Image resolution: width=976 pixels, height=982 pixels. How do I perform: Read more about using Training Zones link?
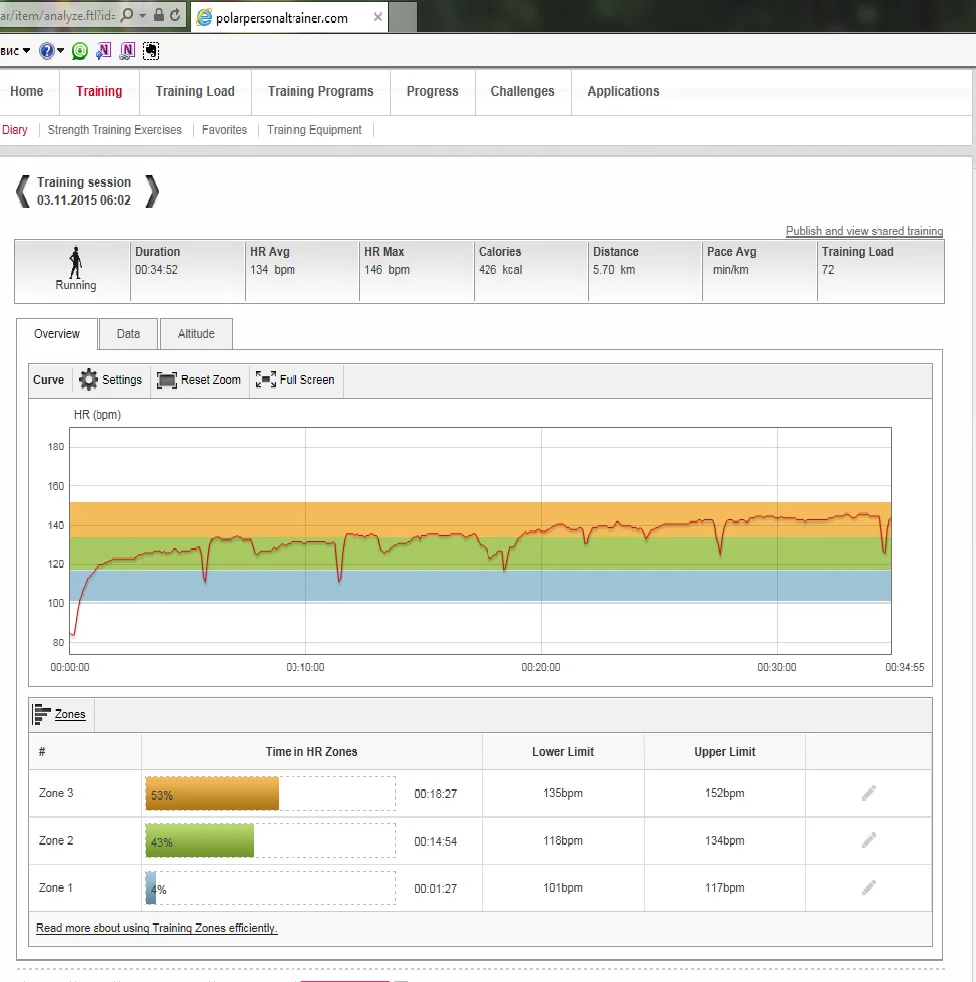coord(157,928)
